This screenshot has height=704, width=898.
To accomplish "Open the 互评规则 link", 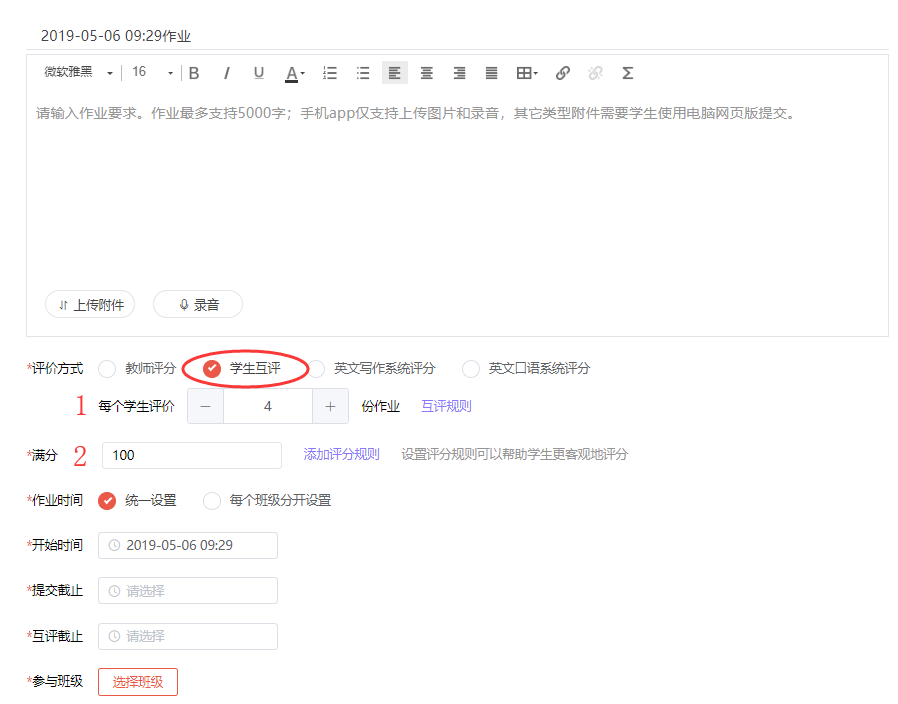I will click(x=446, y=407).
